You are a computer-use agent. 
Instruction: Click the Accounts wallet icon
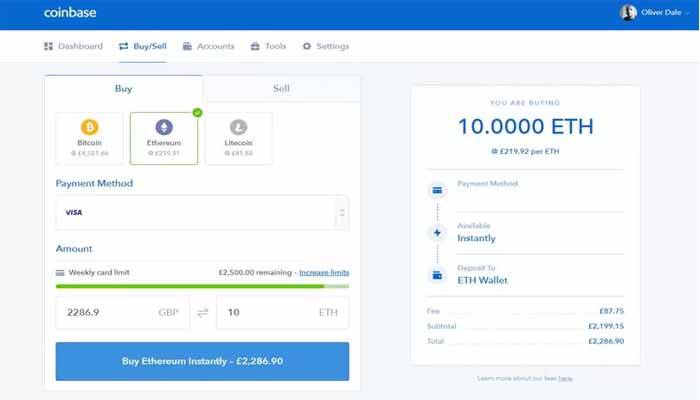click(x=187, y=46)
